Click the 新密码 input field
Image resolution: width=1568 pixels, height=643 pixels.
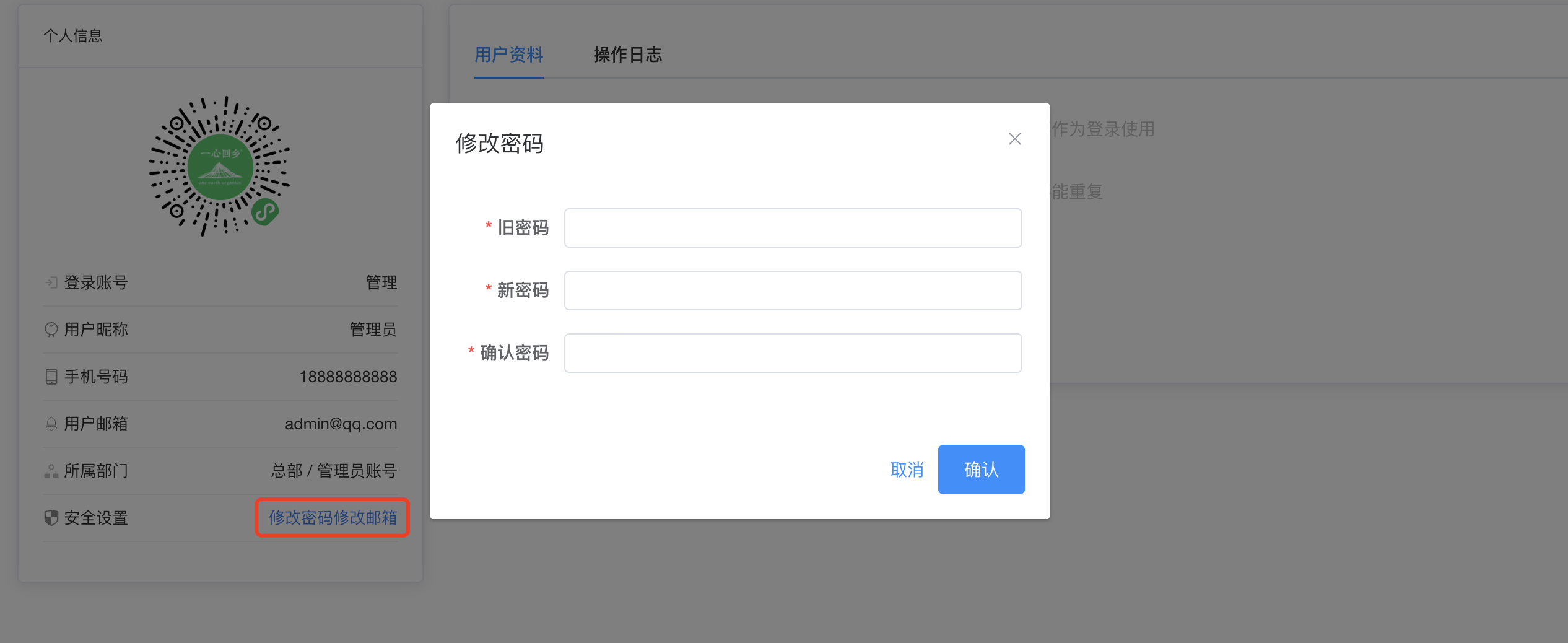[792, 290]
